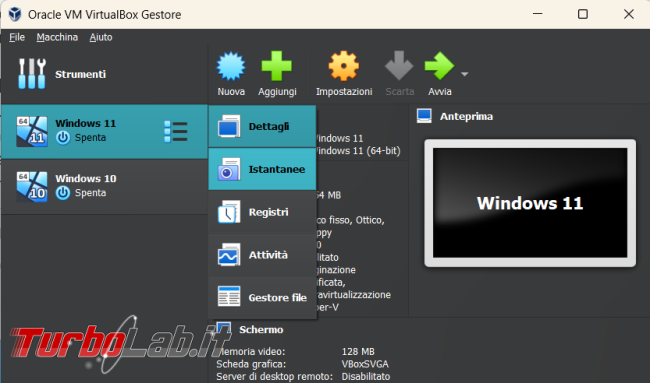Click the Nuova toolbar label
This screenshot has width=650, height=383.
coord(231,92)
